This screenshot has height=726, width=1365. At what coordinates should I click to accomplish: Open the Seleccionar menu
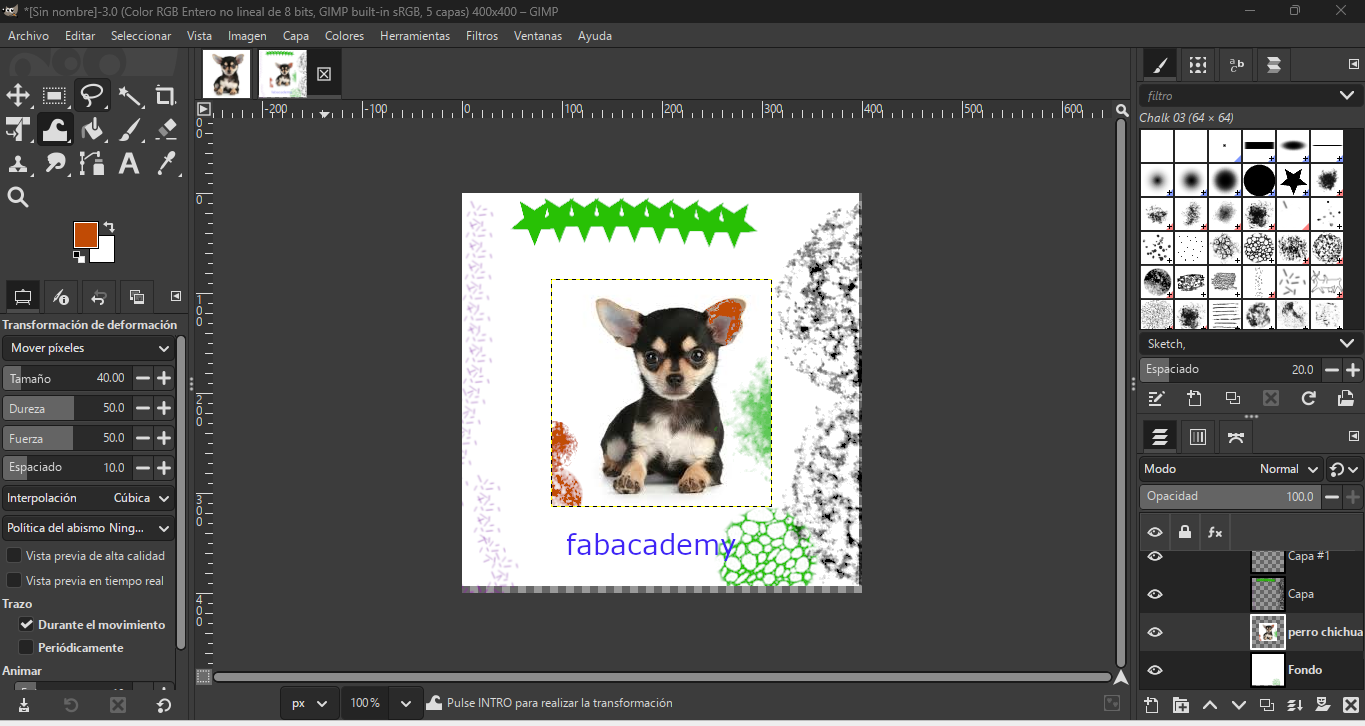[x=141, y=36]
